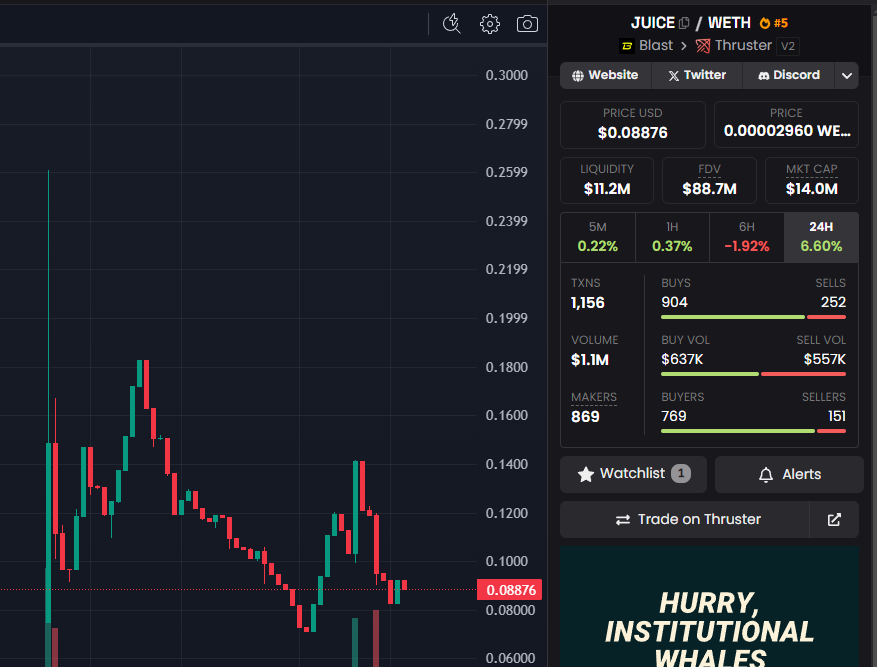Image resolution: width=877 pixels, height=667 pixels.
Task: Open the token Website link
Action: tap(605, 76)
